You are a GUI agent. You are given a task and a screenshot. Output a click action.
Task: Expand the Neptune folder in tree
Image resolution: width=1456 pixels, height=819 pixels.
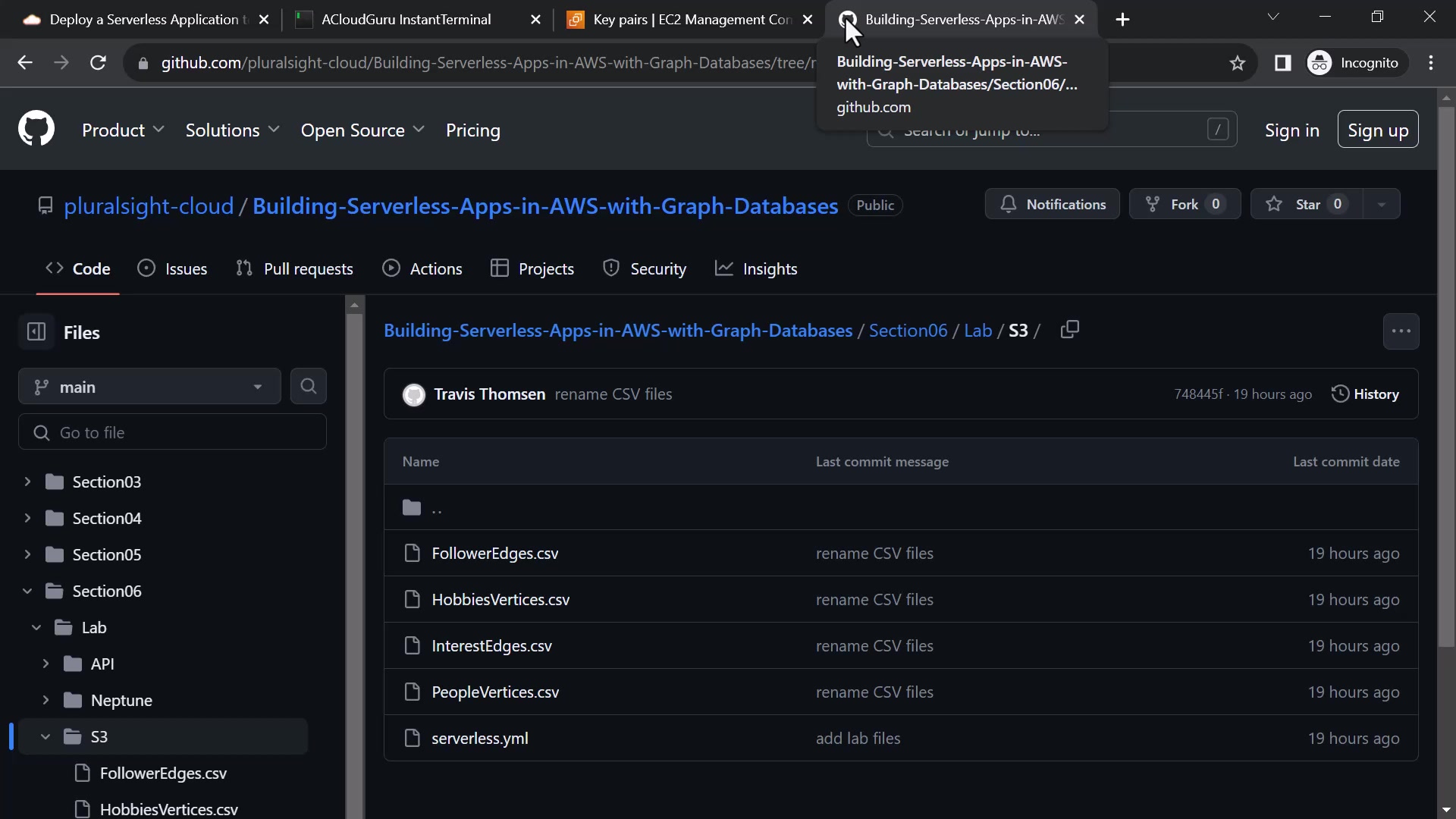click(45, 700)
